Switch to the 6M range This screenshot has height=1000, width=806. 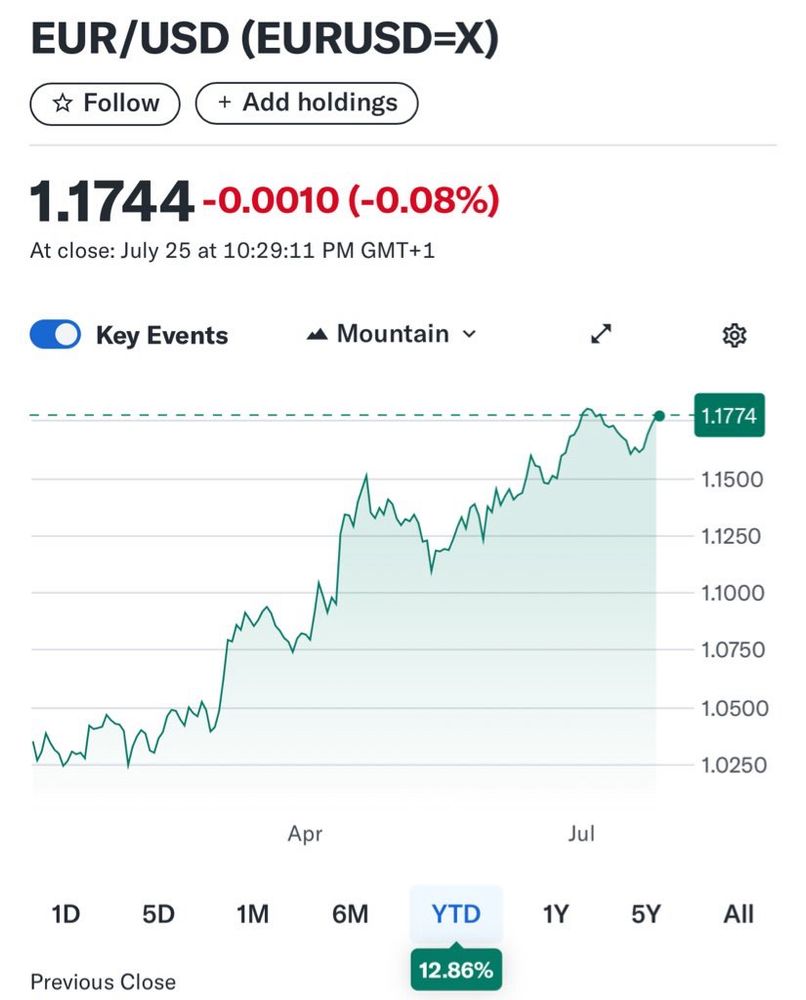(350, 914)
